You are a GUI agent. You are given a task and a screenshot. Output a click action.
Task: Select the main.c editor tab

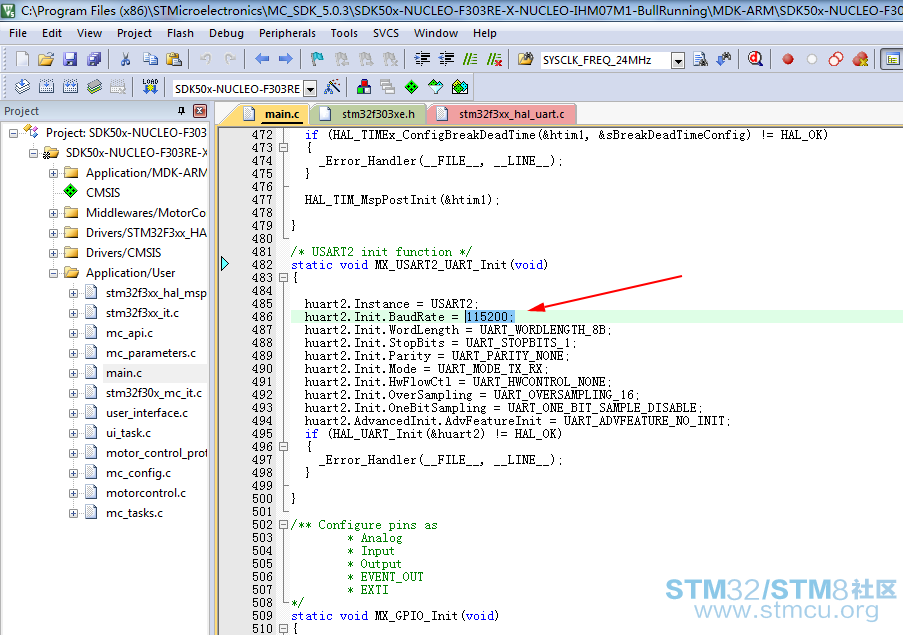(271, 114)
